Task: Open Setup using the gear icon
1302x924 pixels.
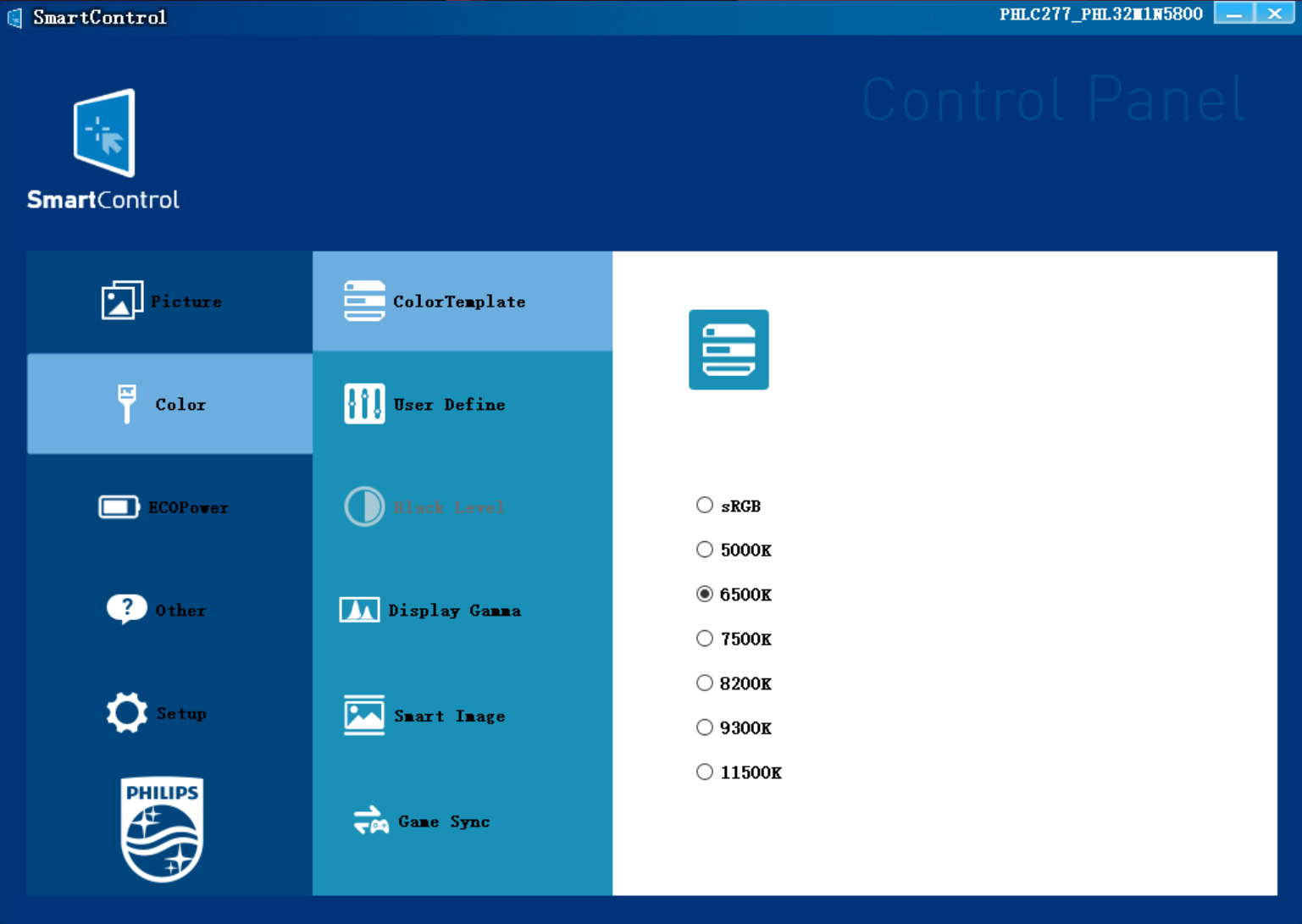Action: click(127, 712)
